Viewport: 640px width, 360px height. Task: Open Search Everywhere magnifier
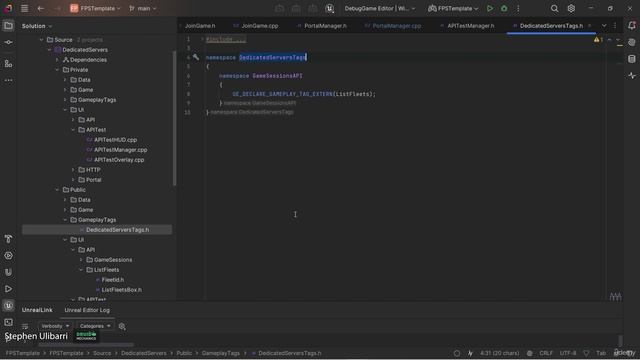point(554,8)
